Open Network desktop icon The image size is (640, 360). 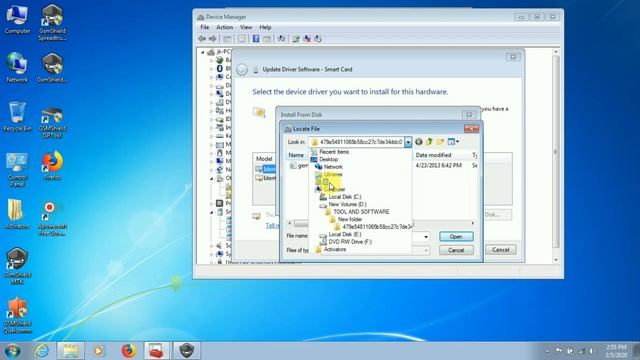pyautogui.click(x=17, y=68)
